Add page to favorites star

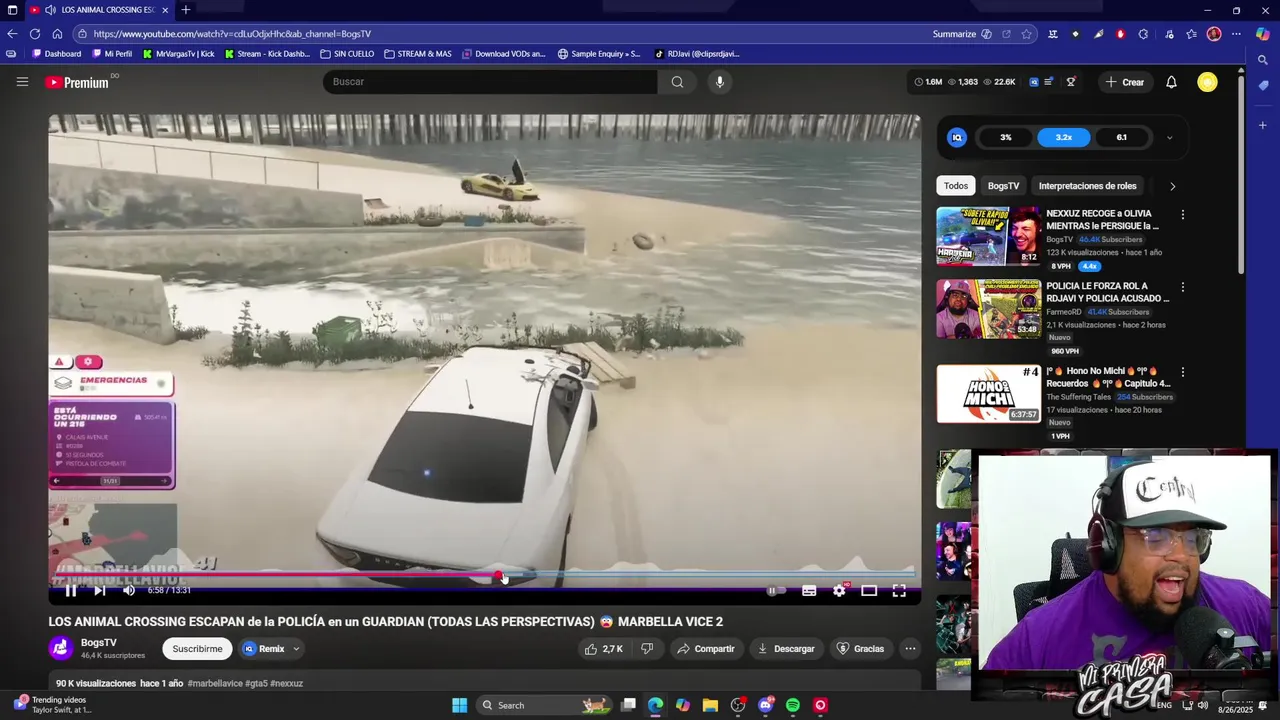coord(1026,34)
